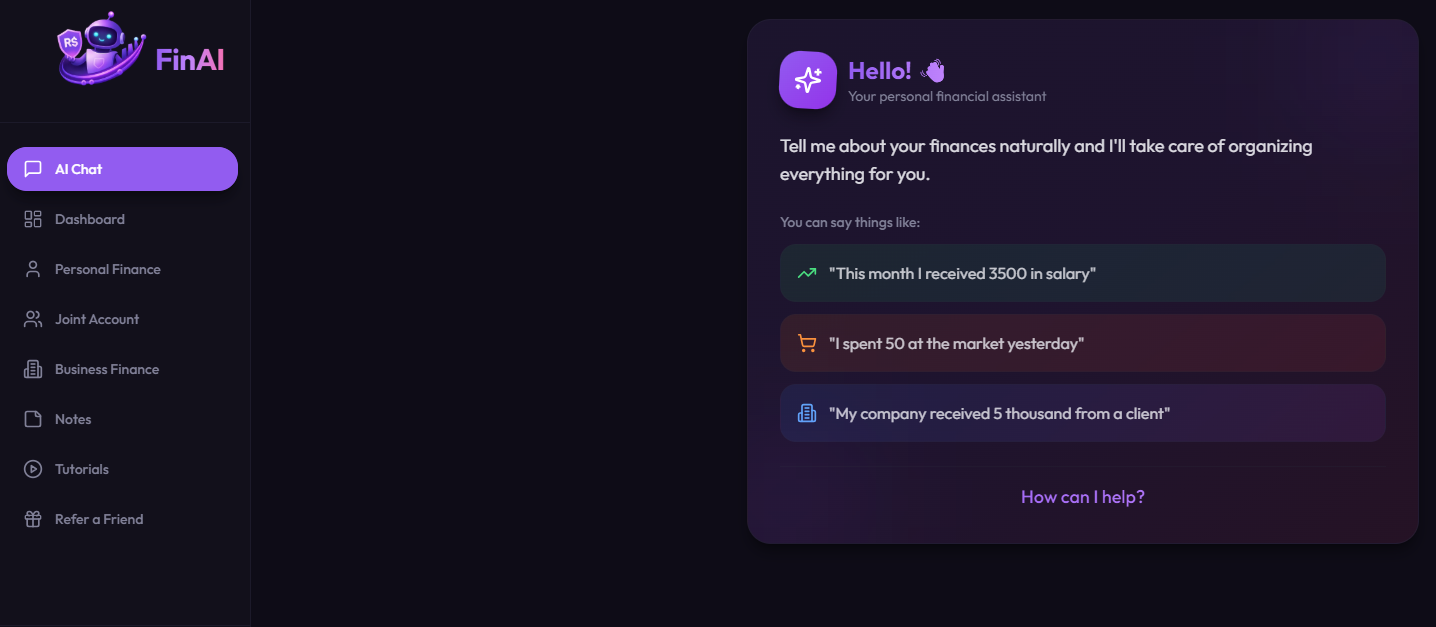The width and height of the screenshot is (1436, 627).
Task: Click the sparkle assistant avatar icon
Action: pyautogui.click(x=807, y=80)
